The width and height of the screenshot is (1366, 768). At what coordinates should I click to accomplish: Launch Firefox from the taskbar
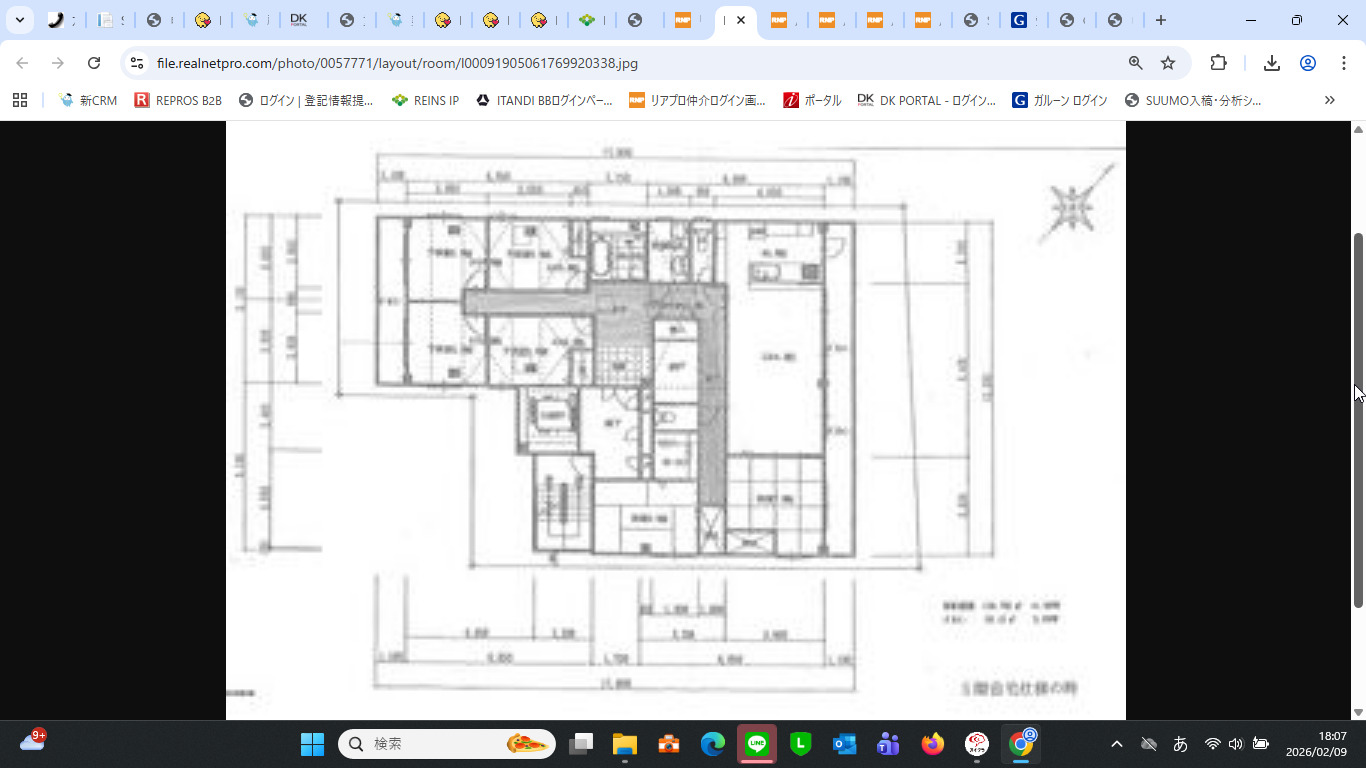933,744
